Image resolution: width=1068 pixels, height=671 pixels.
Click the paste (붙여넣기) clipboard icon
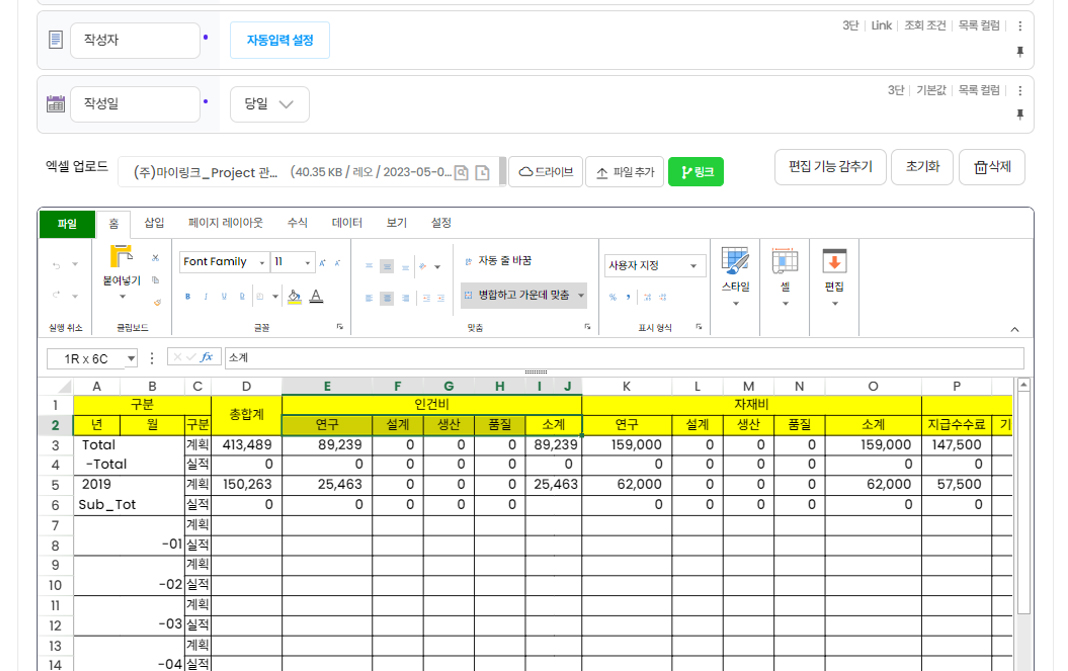pyautogui.click(x=121, y=257)
